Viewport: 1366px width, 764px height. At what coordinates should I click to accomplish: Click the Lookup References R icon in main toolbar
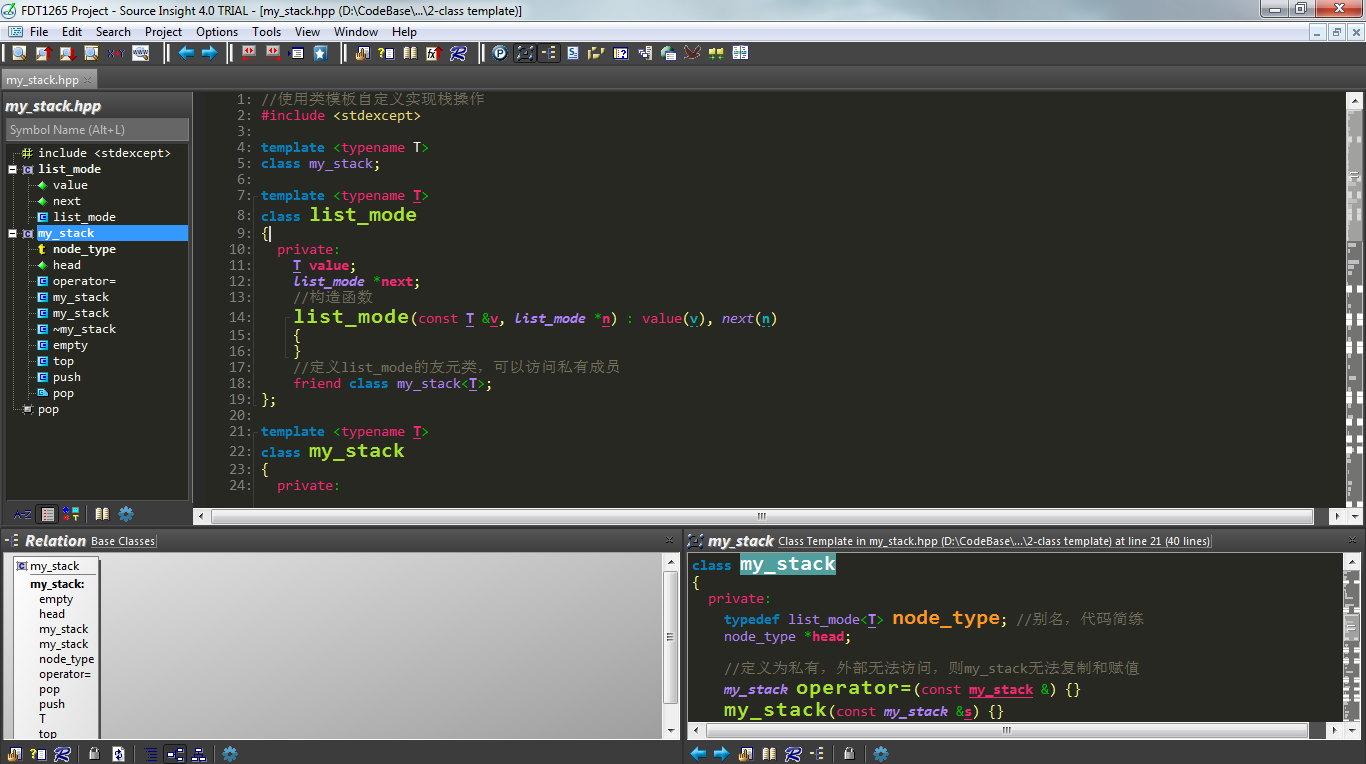tap(458, 53)
